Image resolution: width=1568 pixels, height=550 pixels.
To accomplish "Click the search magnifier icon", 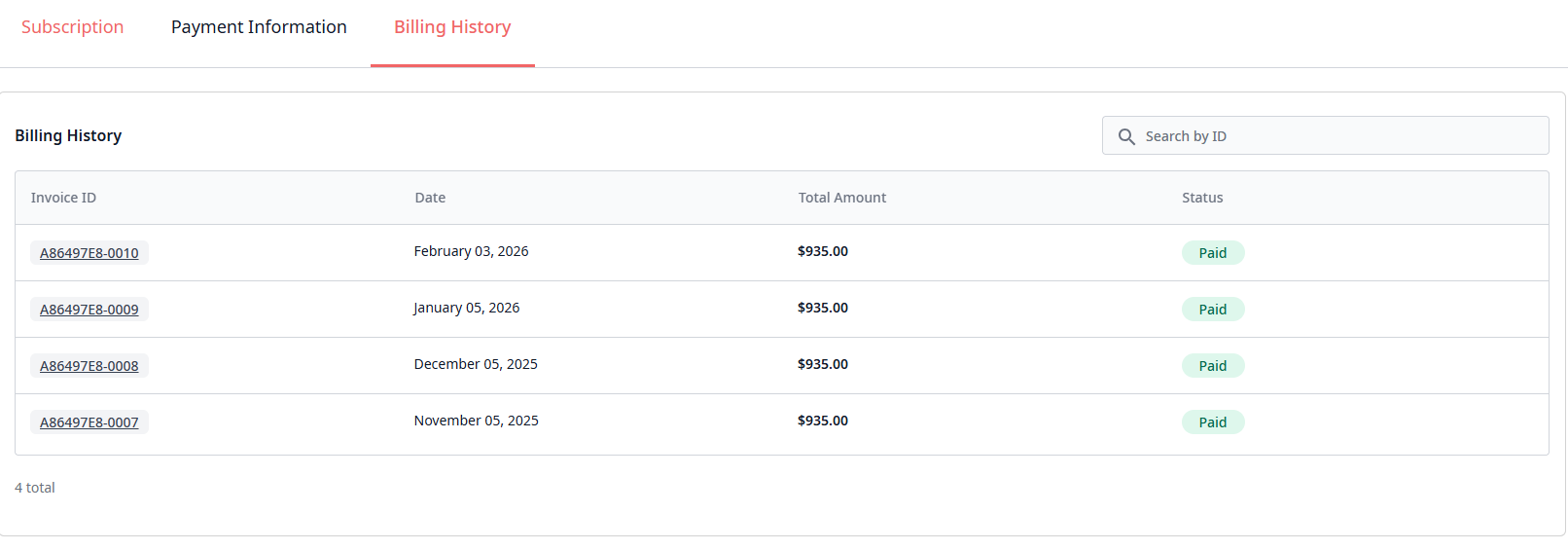I will (x=1126, y=136).
